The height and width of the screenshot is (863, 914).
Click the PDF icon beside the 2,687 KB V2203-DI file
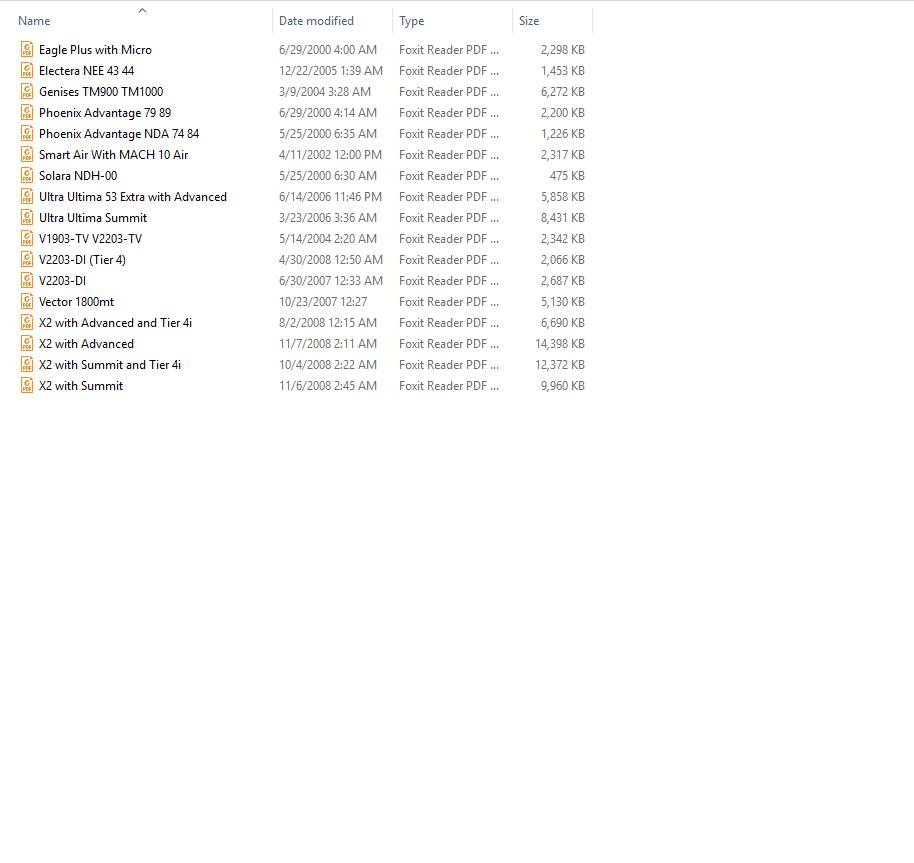coord(27,280)
